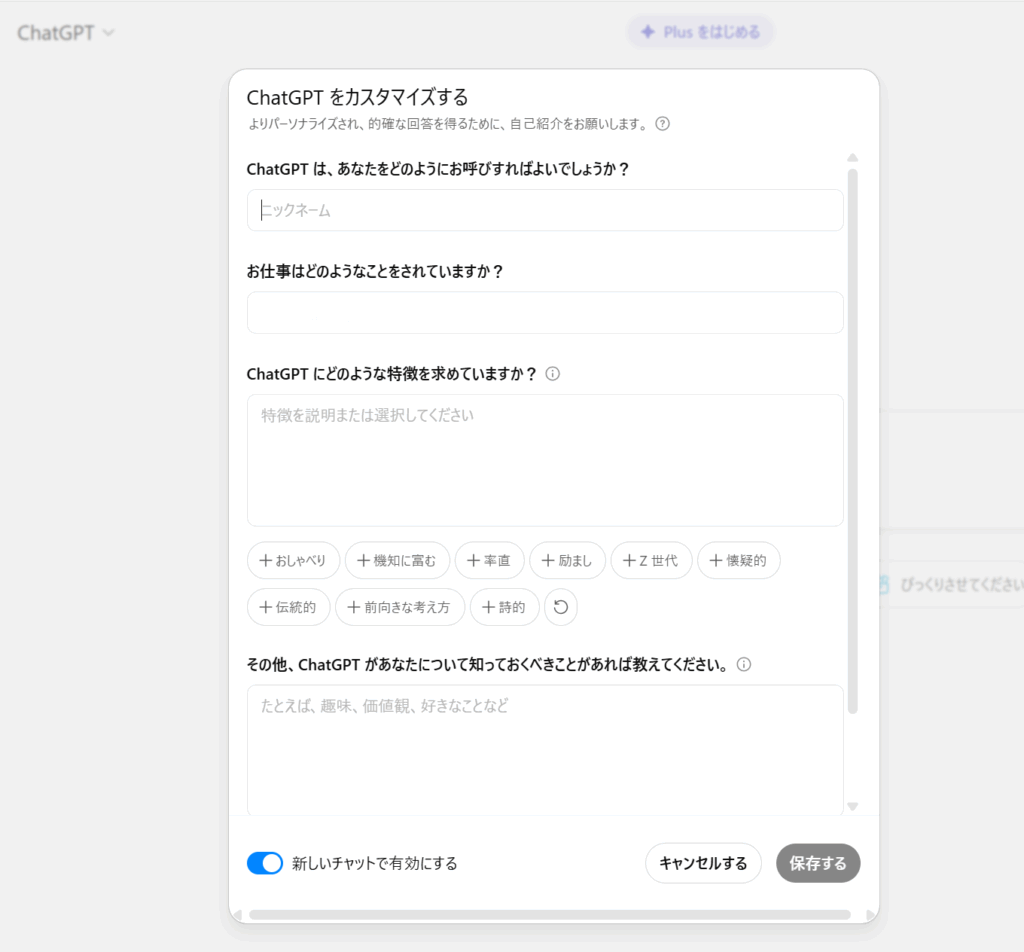Click びっくりさせてください suggestion in background
The width and height of the screenshot is (1024, 952).
(x=952, y=585)
